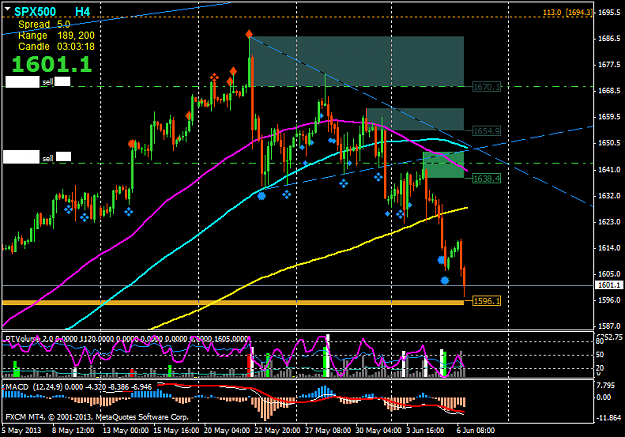The height and width of the screenshot is (437, 625).
Task: Click the 15 May 16:00 time label
Action: (176, 431)
